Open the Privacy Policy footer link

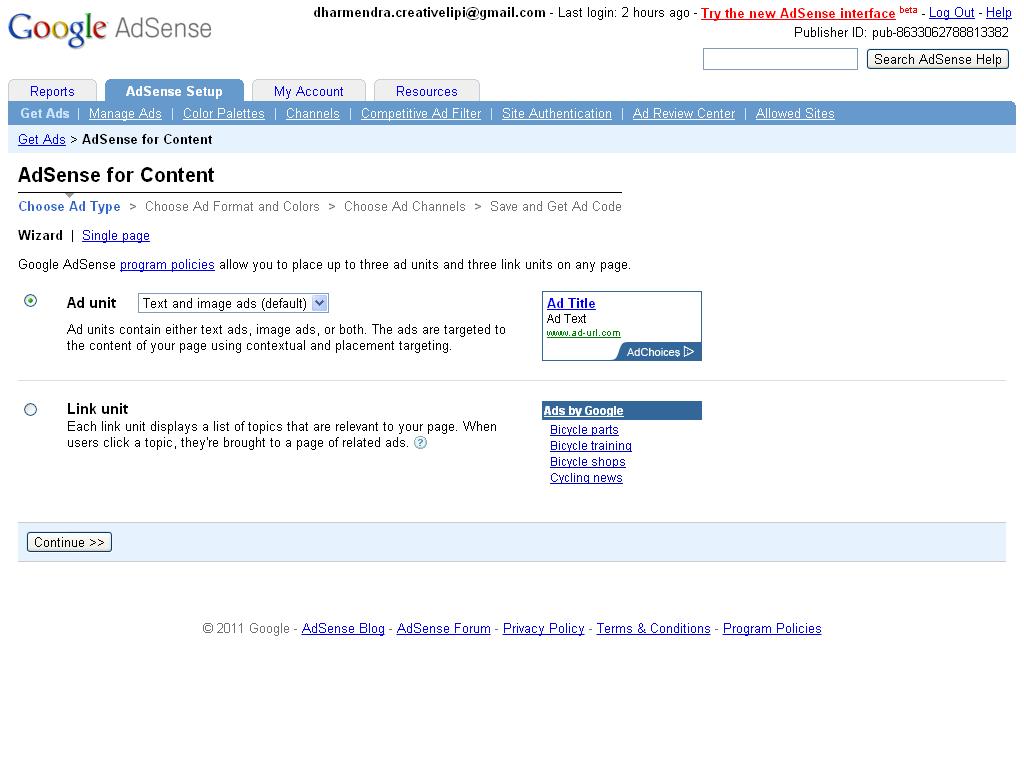click(x=543, y=628)
